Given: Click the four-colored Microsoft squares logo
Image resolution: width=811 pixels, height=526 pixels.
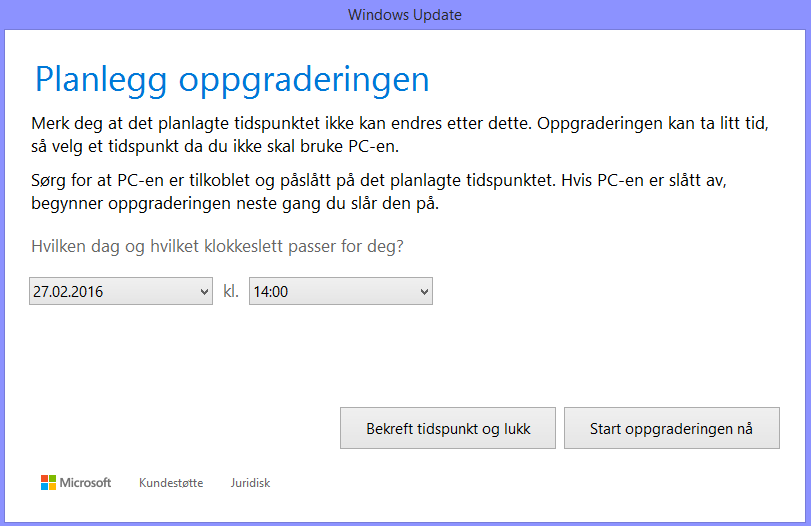Looking at the screenshot, I should tap(48, 483).
